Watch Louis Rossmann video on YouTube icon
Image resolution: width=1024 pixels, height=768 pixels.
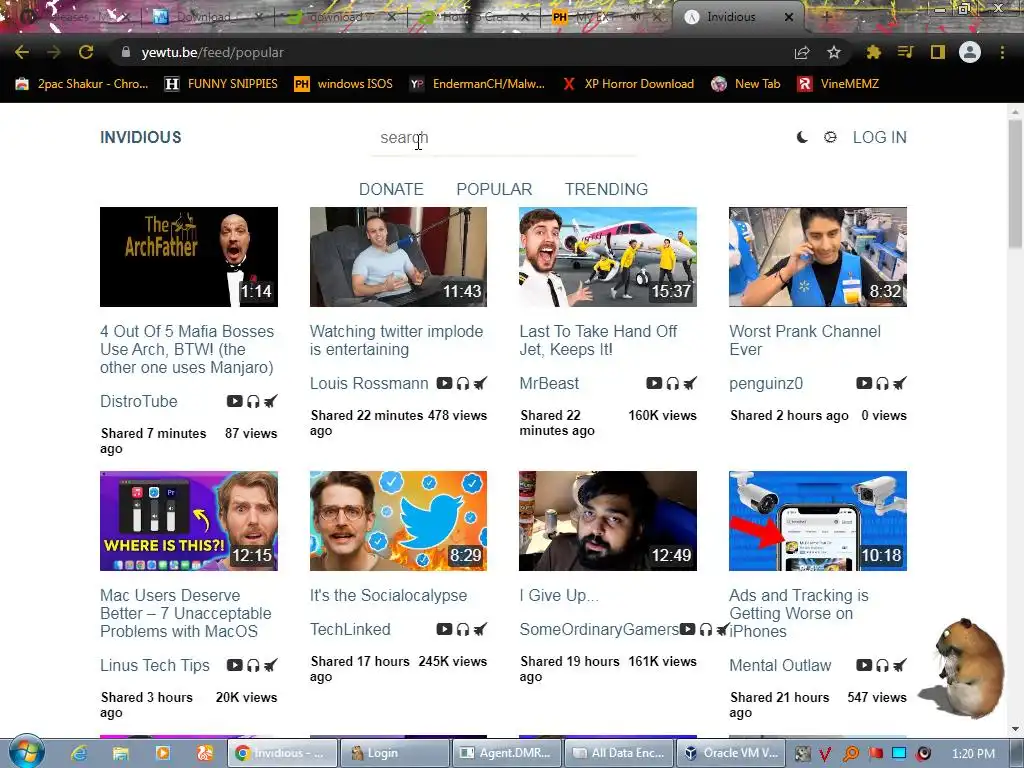(444, 383)
